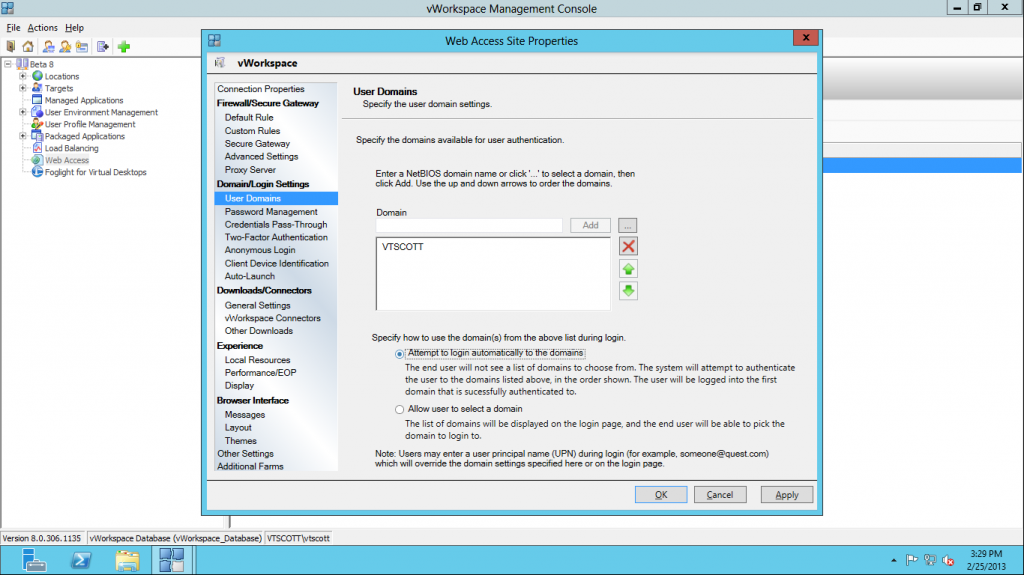Image resolution: width=1024 pixels, height=575 pixels.
Task: Go to Connection Properties page
Action: (261, 89)
